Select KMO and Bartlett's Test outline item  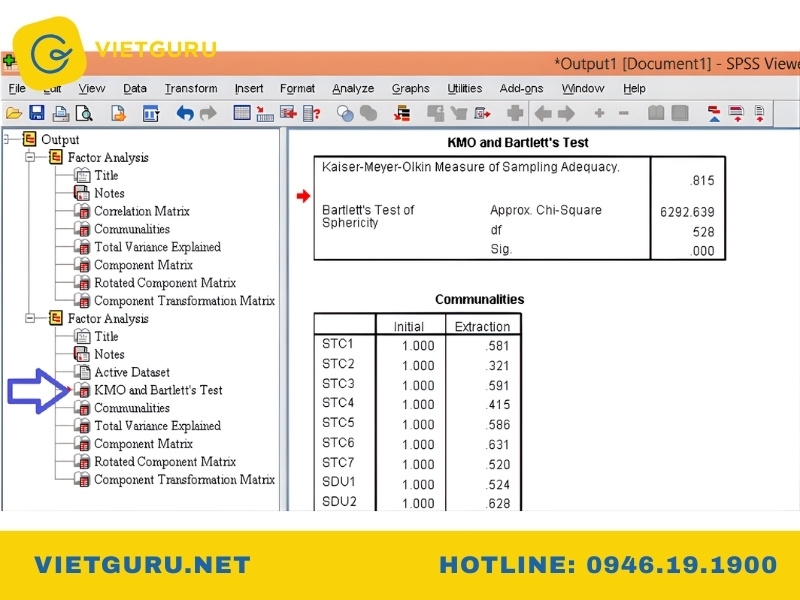coord(158,390)
